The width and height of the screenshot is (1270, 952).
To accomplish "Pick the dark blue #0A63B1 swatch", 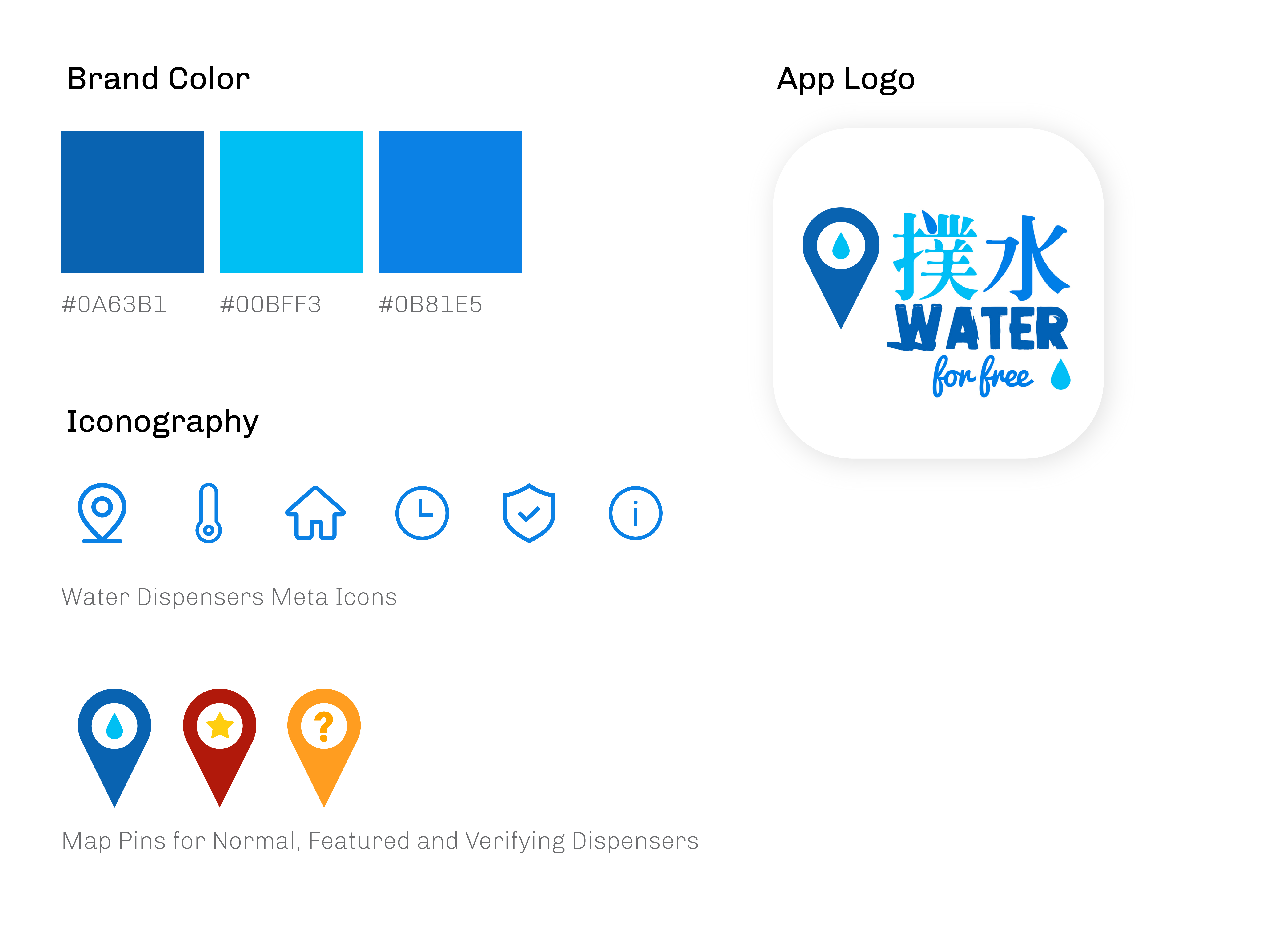I will [x=133, y=202].
